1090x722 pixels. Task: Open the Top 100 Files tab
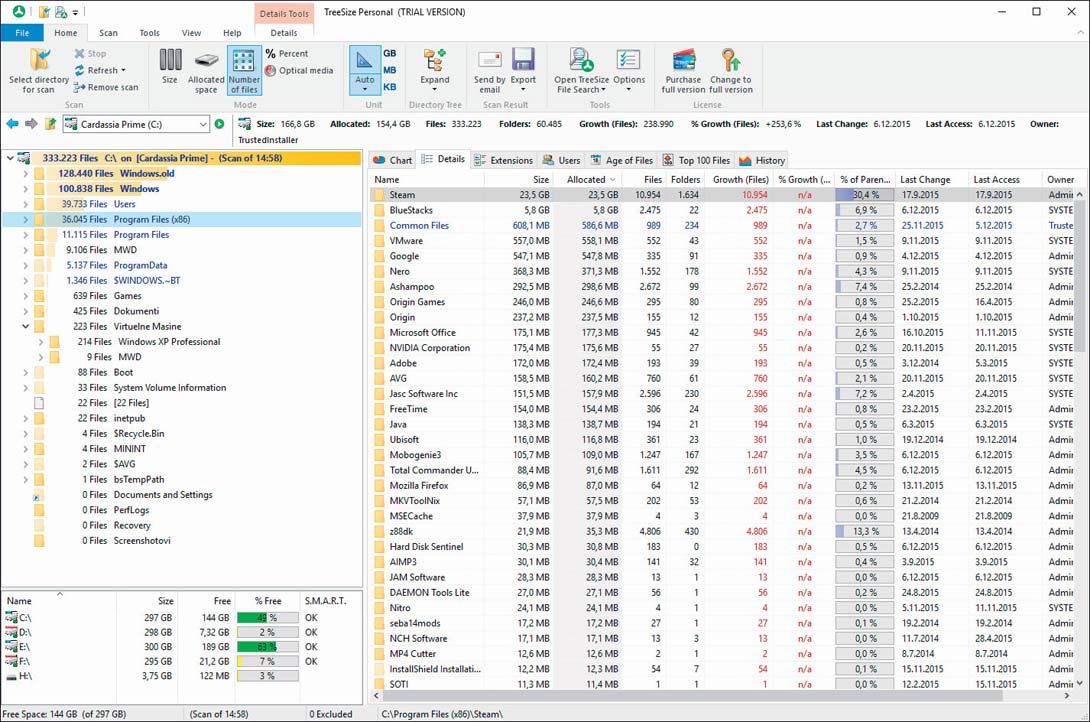[x=696, y=160]
